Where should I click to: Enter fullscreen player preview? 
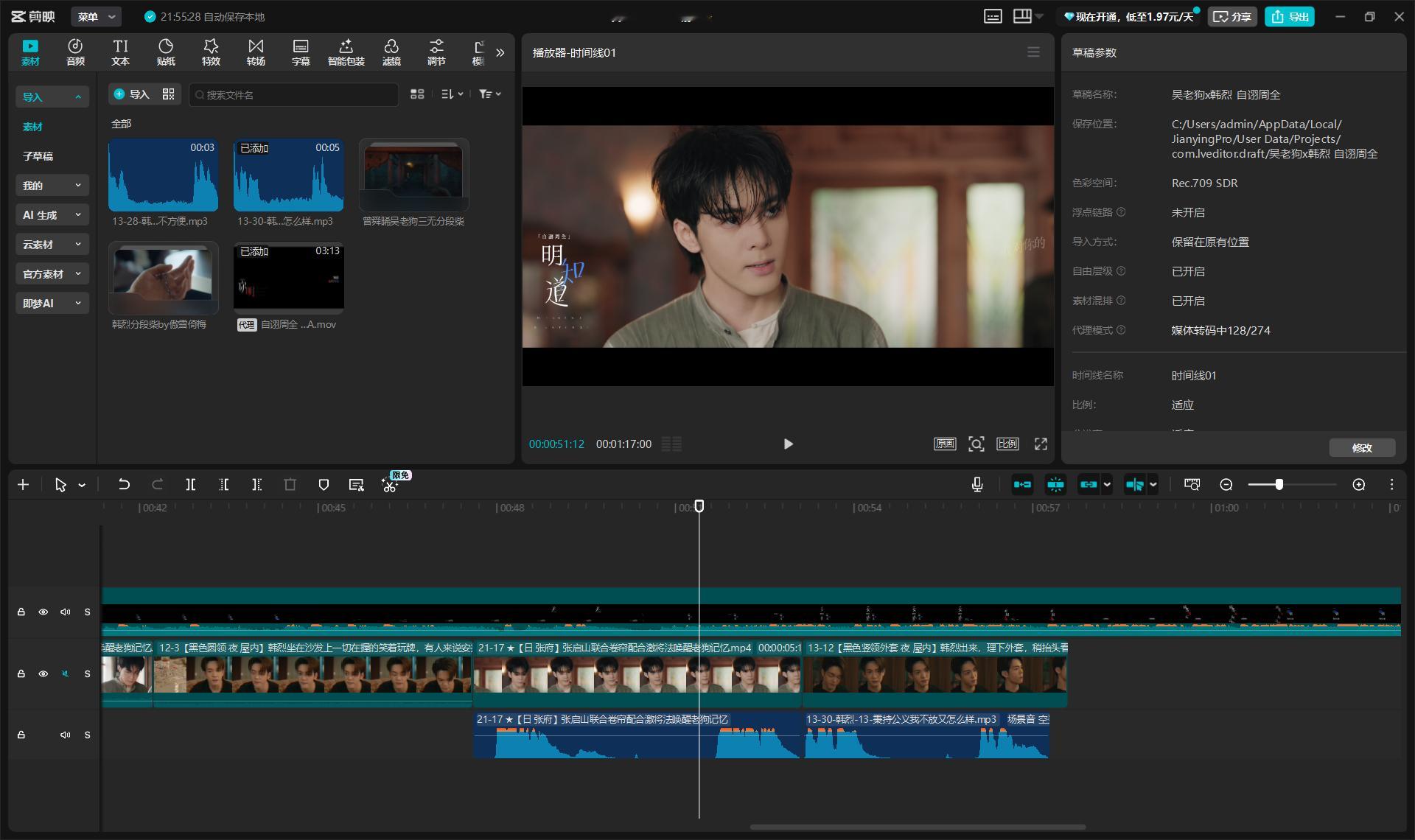(1041, 444)
